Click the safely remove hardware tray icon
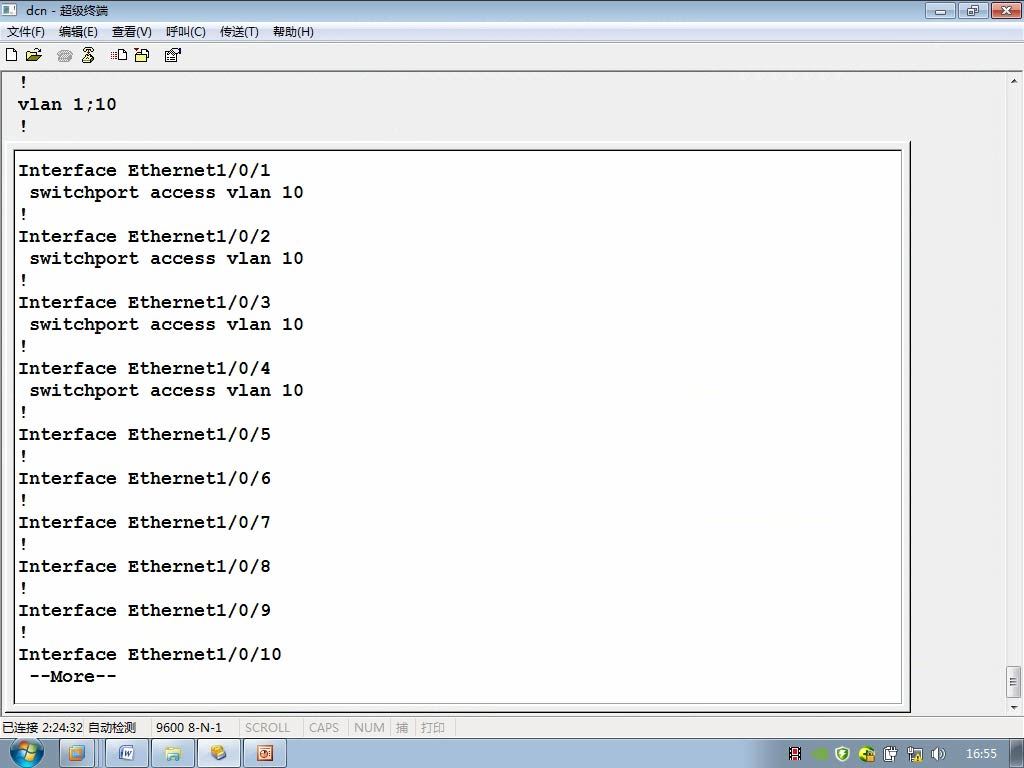 (x=891, y=754)
